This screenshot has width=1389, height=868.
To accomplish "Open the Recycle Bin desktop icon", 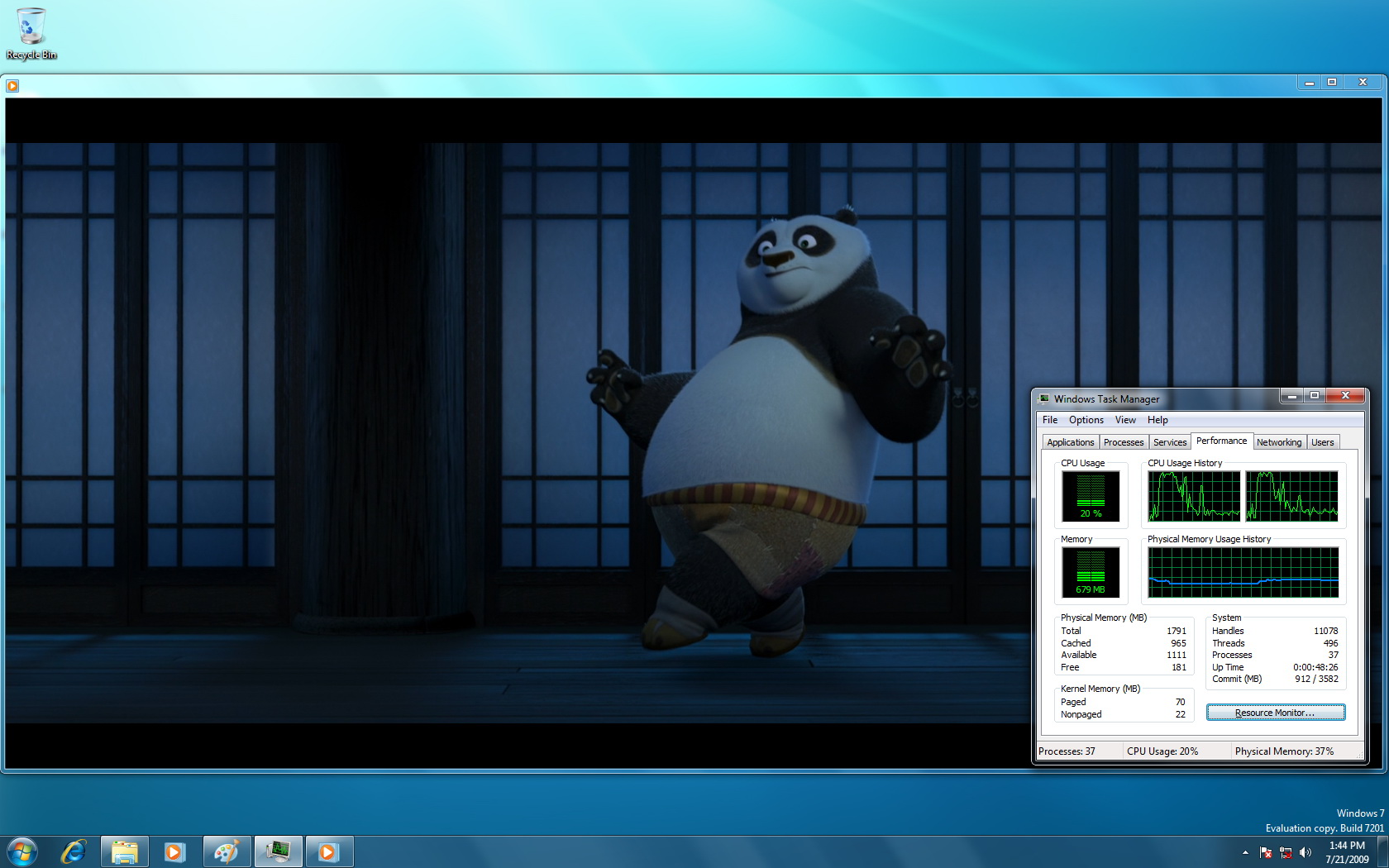I will [31, 33].
